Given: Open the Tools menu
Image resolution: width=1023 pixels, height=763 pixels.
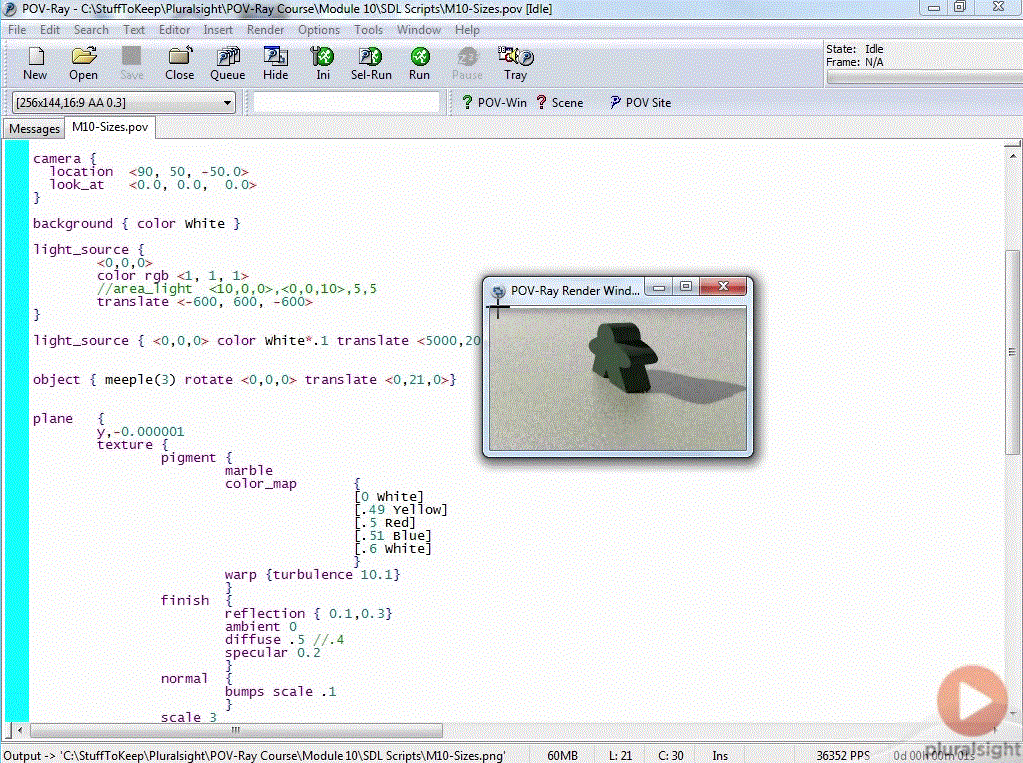Looking at the screenshot, I should click(x=369, y=30).
